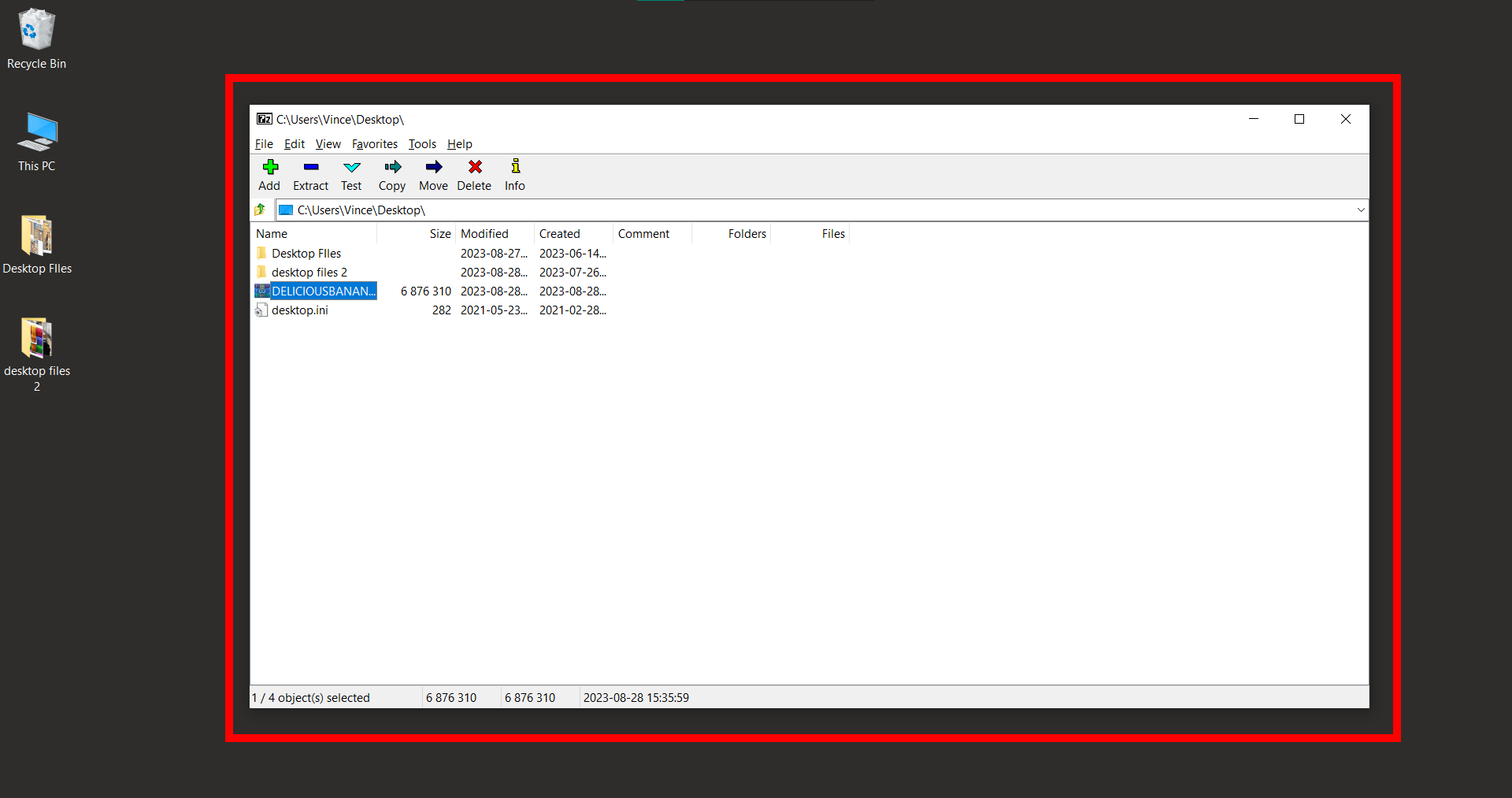Open the View menu
Image resolution: width=1512 pixels, height=798 pixels.
pyautogui.click(x=328, y=144)
